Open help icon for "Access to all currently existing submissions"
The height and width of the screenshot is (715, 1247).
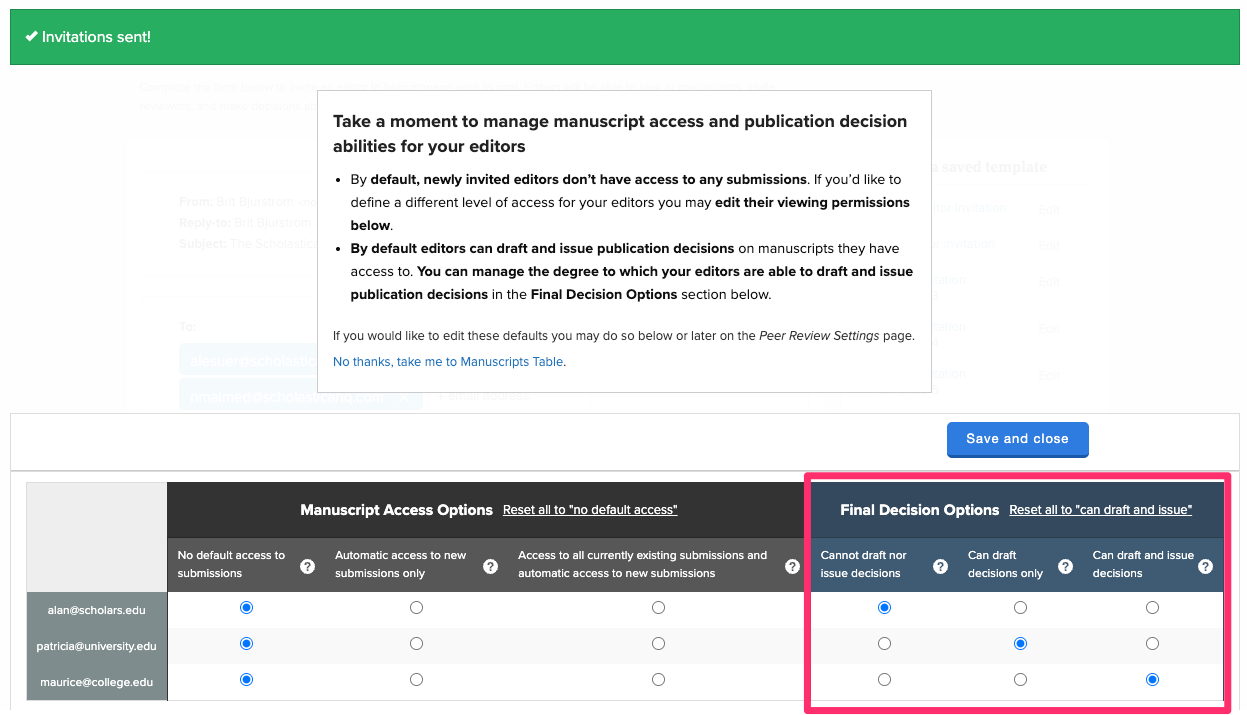pos(792,565)
